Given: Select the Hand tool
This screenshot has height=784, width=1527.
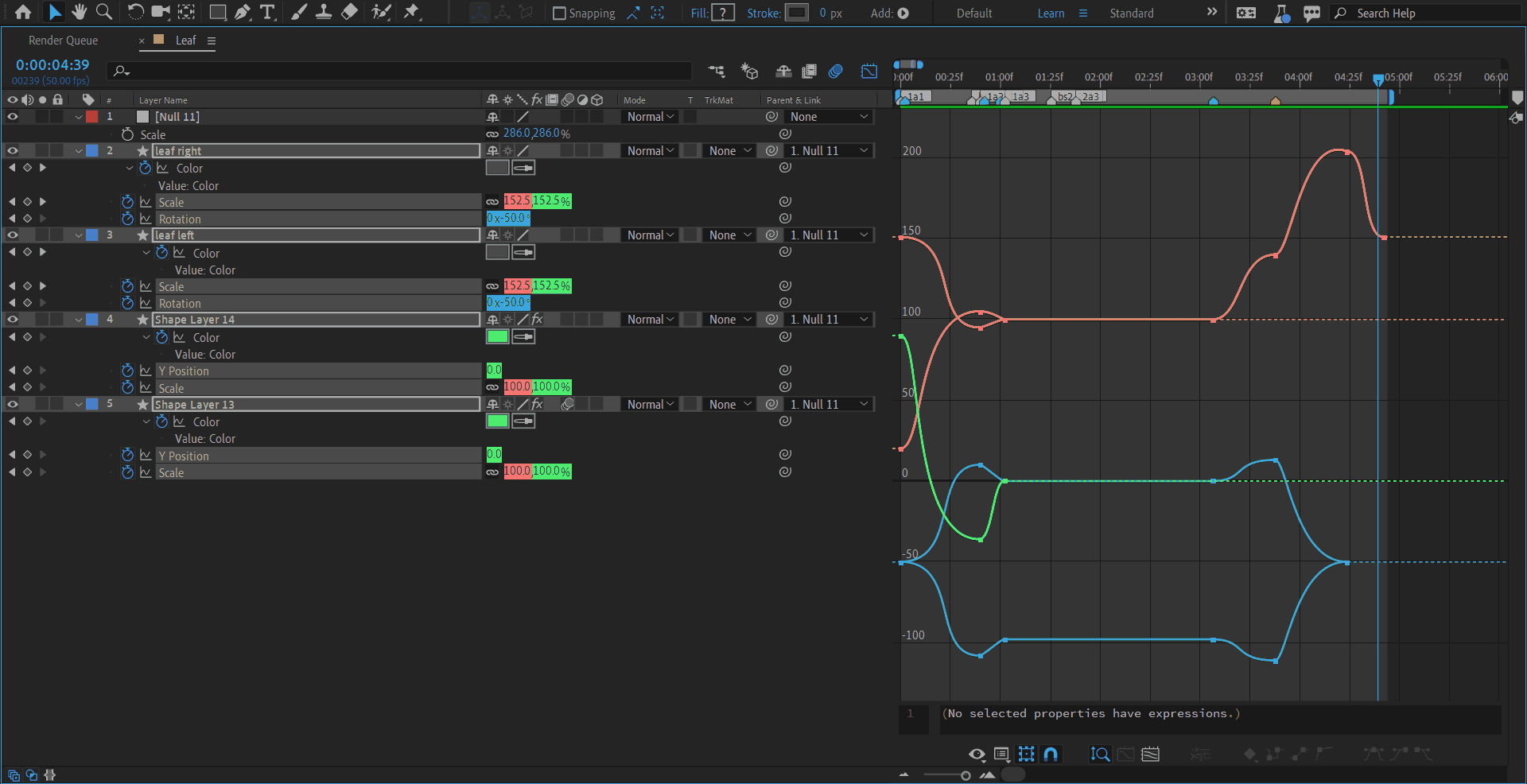Looking at the screenshot, I should tap(79, 12).
